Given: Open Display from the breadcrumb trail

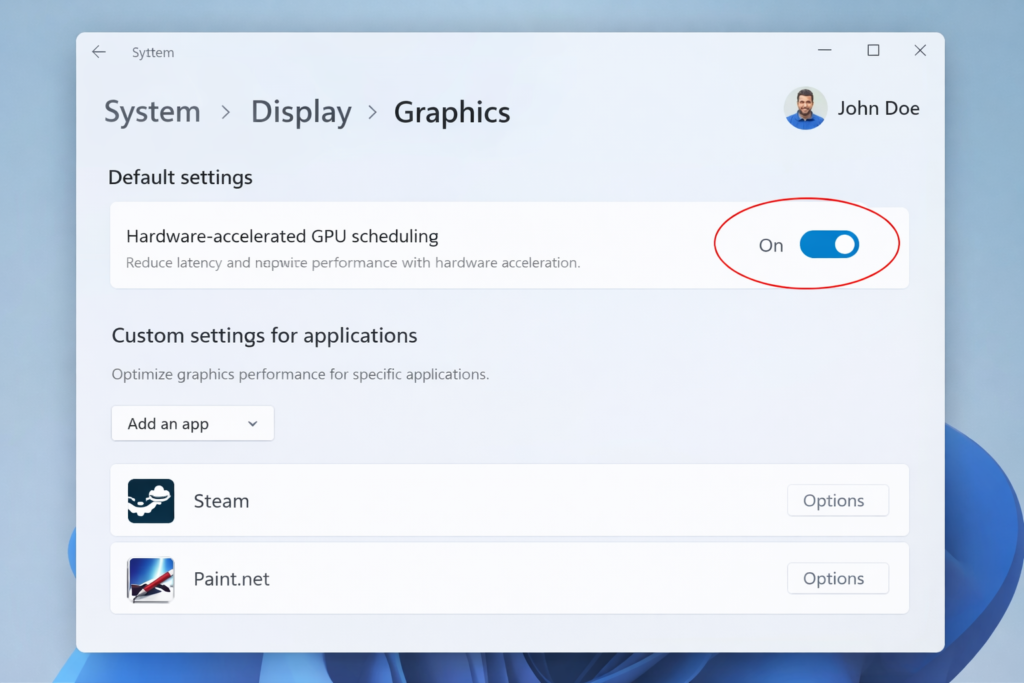Looking at the screenshot, I should pyautogui.click(x=300, y=112).
